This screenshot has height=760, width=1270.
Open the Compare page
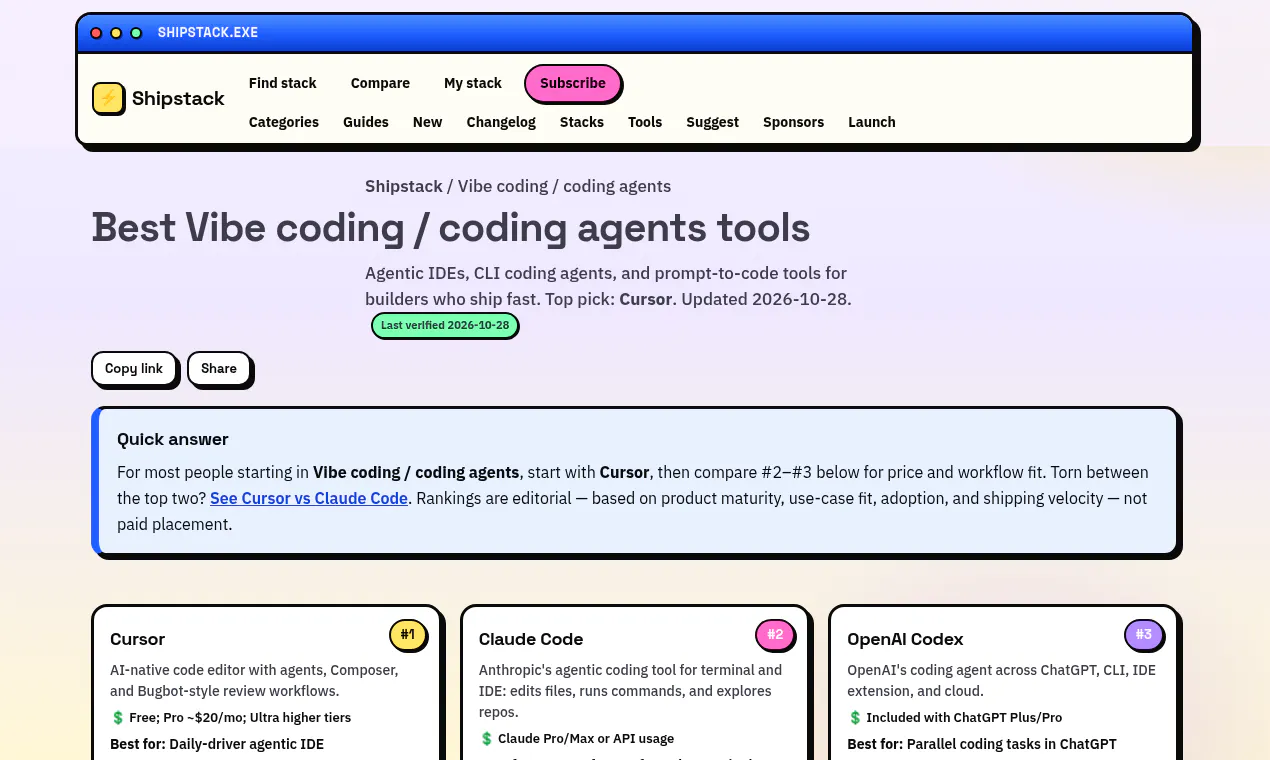pyautogui.click(x=380, y=83)
